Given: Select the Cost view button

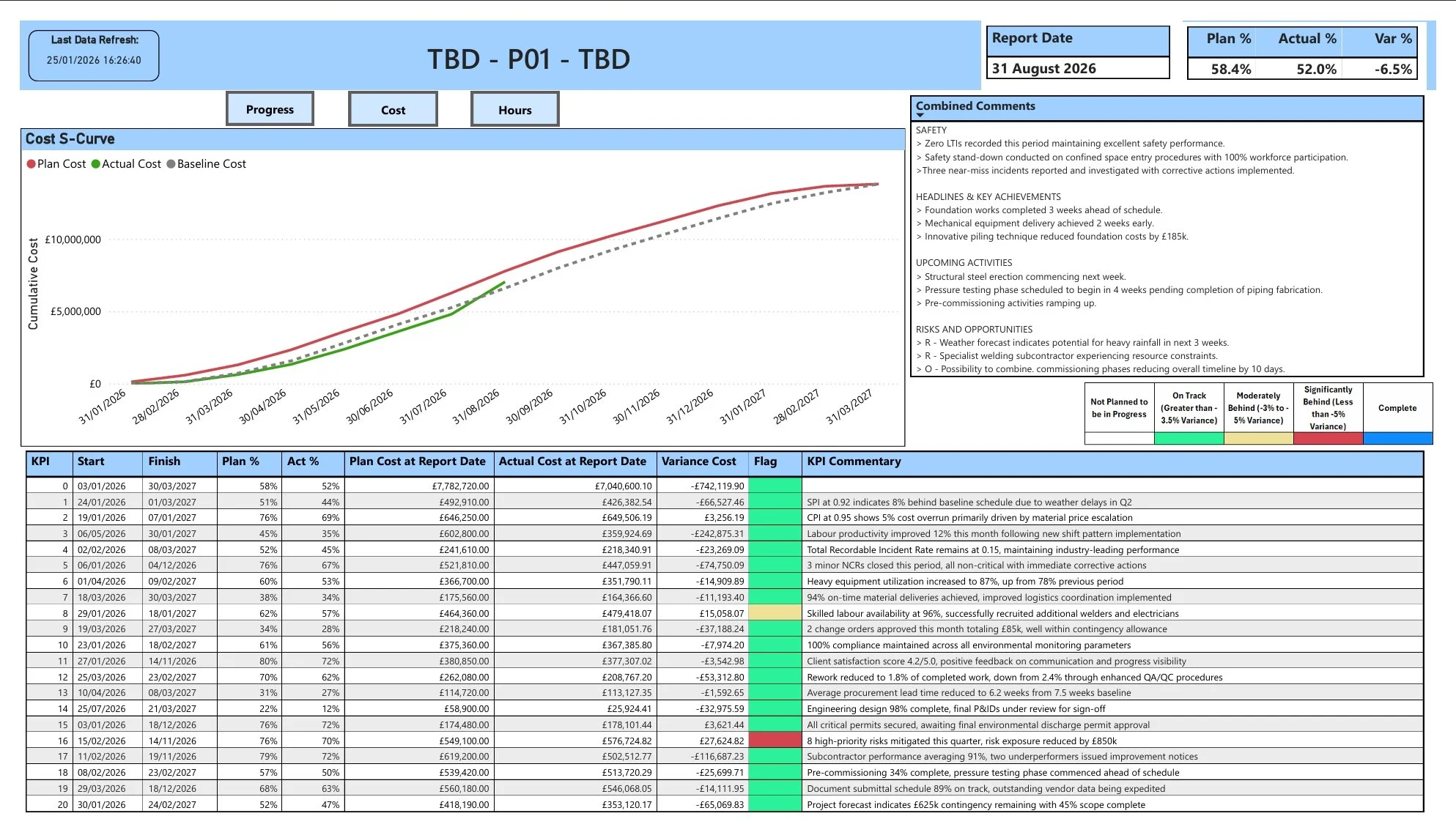Looking at the screenshot, I should [x=393, y=109].
